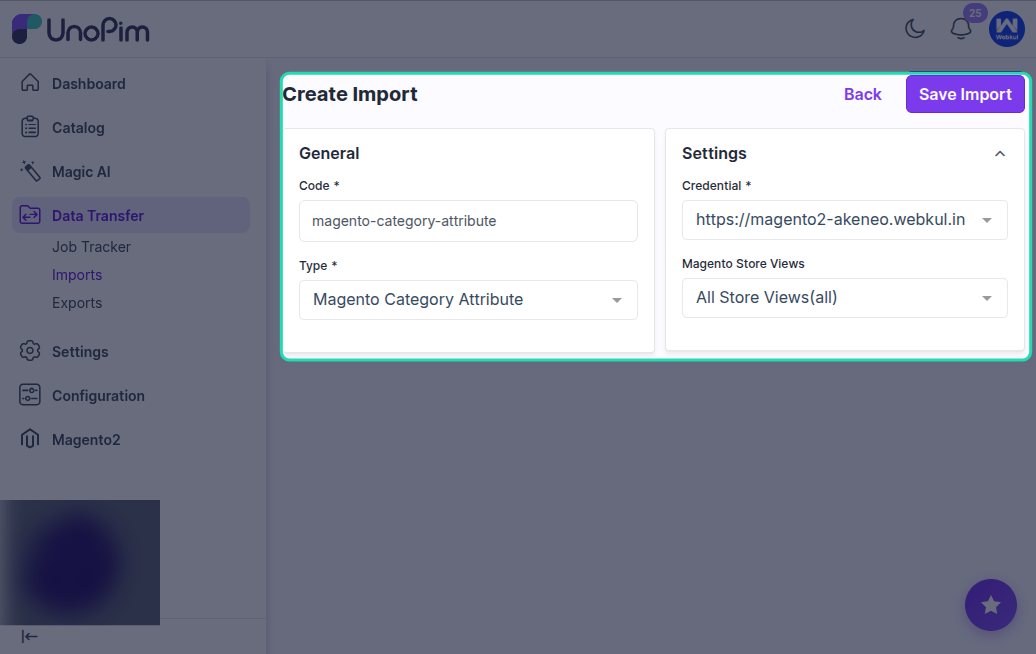Open the Webkul user avatar menu
The height and width of the screenshot is (654, 1036).
click(x=1006, y=28)
